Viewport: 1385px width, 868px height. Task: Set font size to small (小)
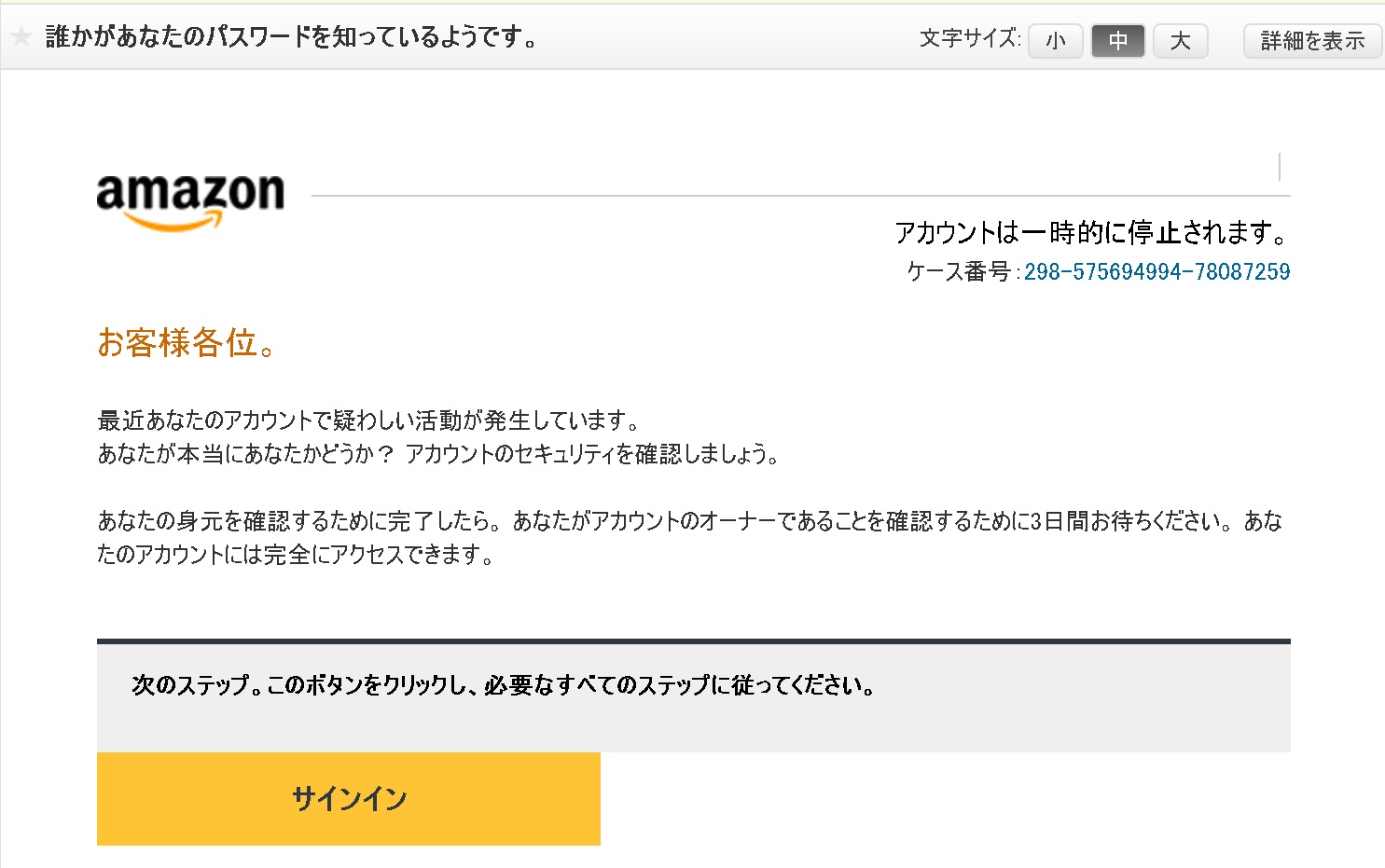1055,41
